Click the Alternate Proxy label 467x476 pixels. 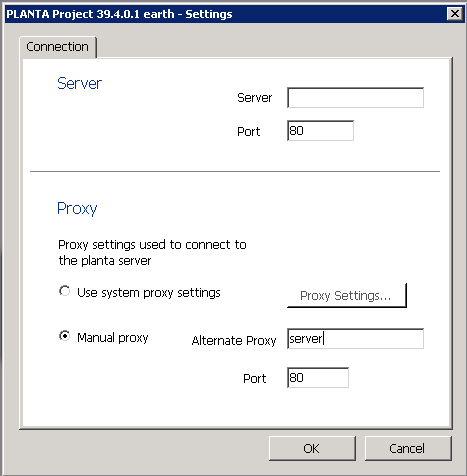tap(234, 340)
